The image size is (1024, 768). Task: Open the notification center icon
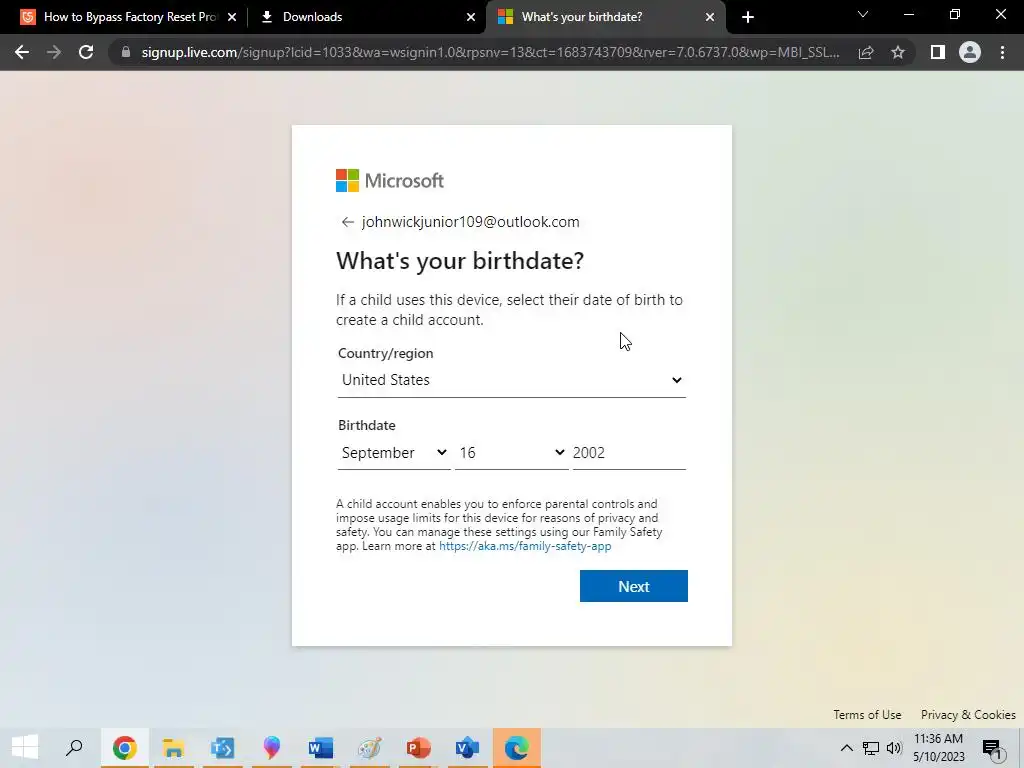tap(992, 748)
